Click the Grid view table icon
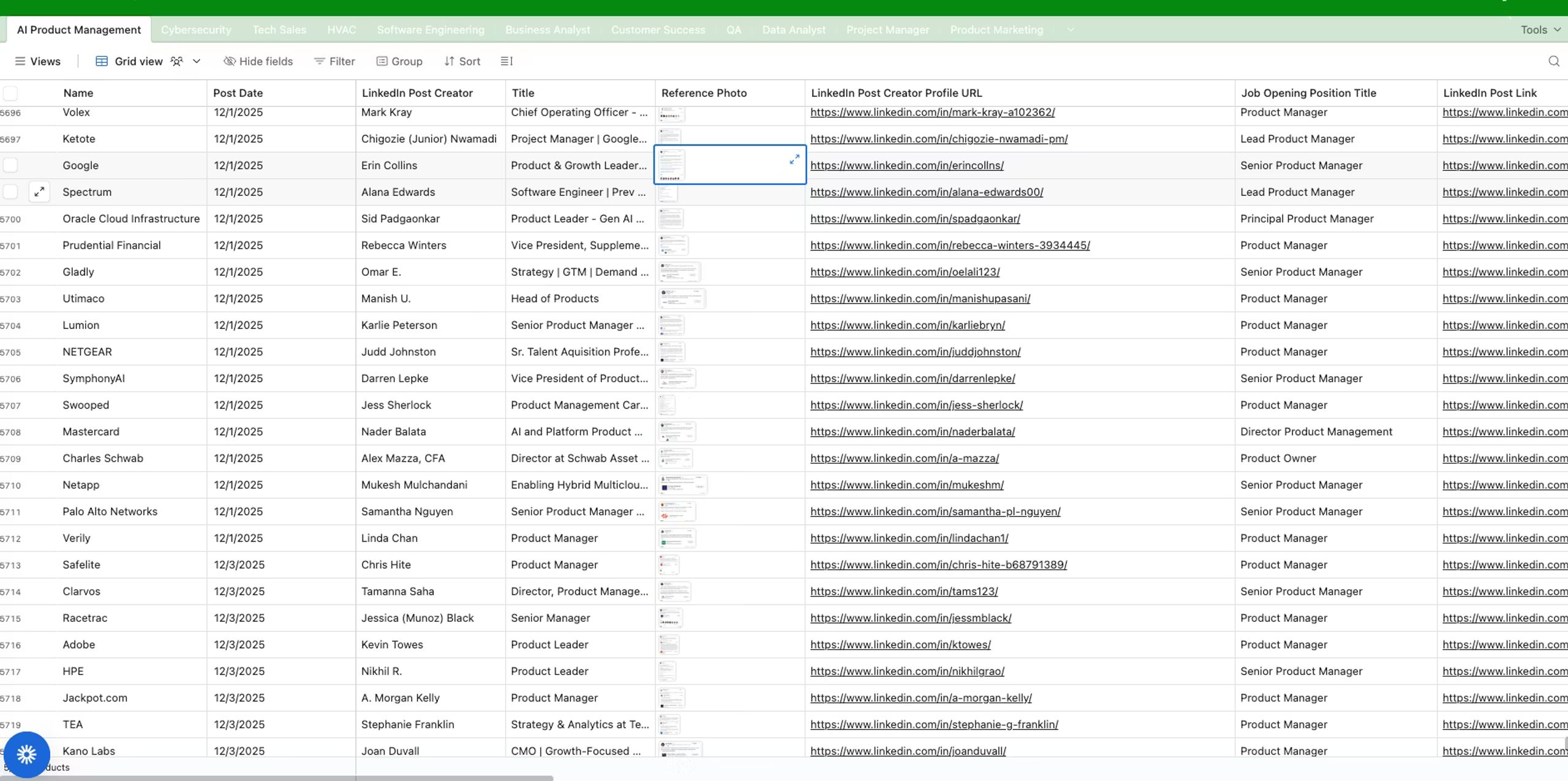 point(102,61)
